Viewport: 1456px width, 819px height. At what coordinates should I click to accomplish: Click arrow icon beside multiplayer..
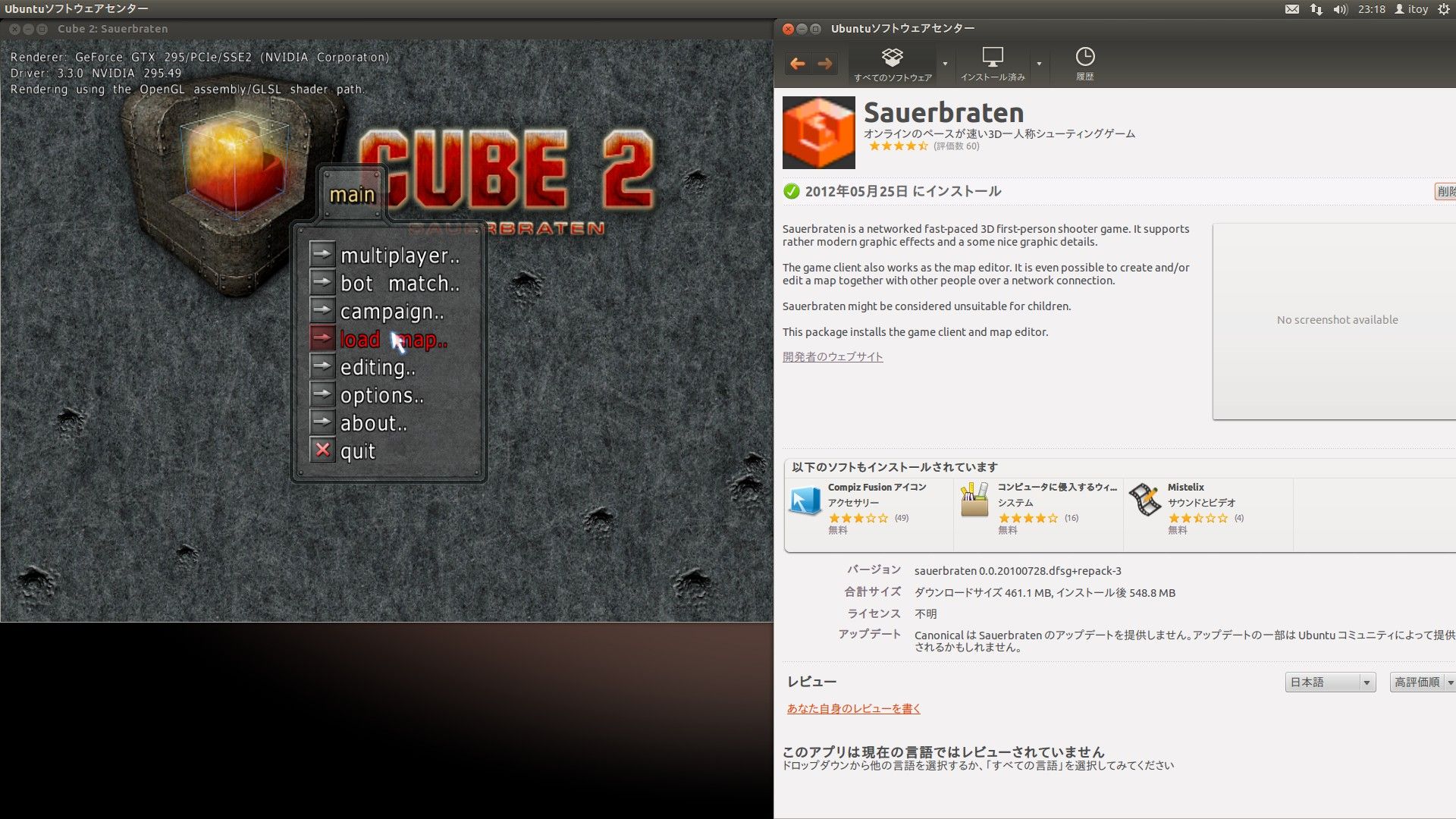322,253
